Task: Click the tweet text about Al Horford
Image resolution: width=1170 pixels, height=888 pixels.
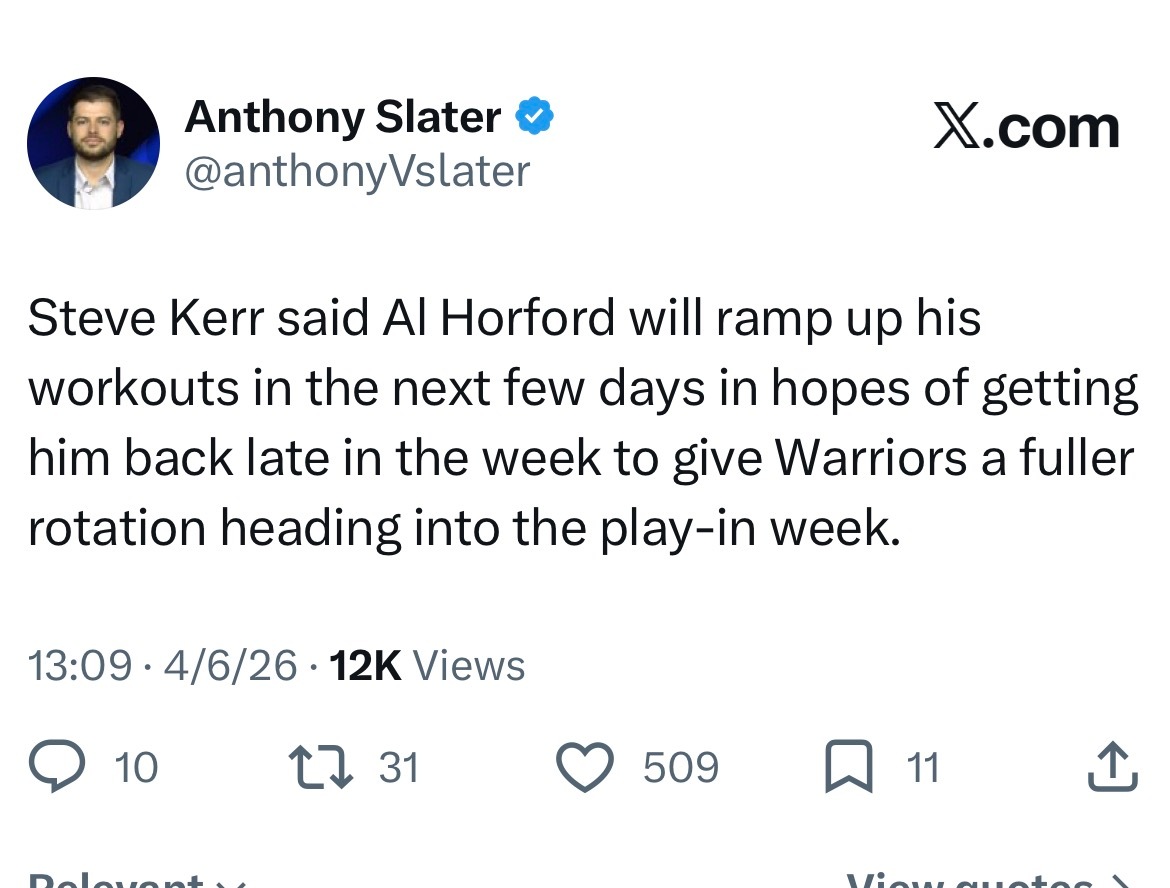Action: point(582,424)
